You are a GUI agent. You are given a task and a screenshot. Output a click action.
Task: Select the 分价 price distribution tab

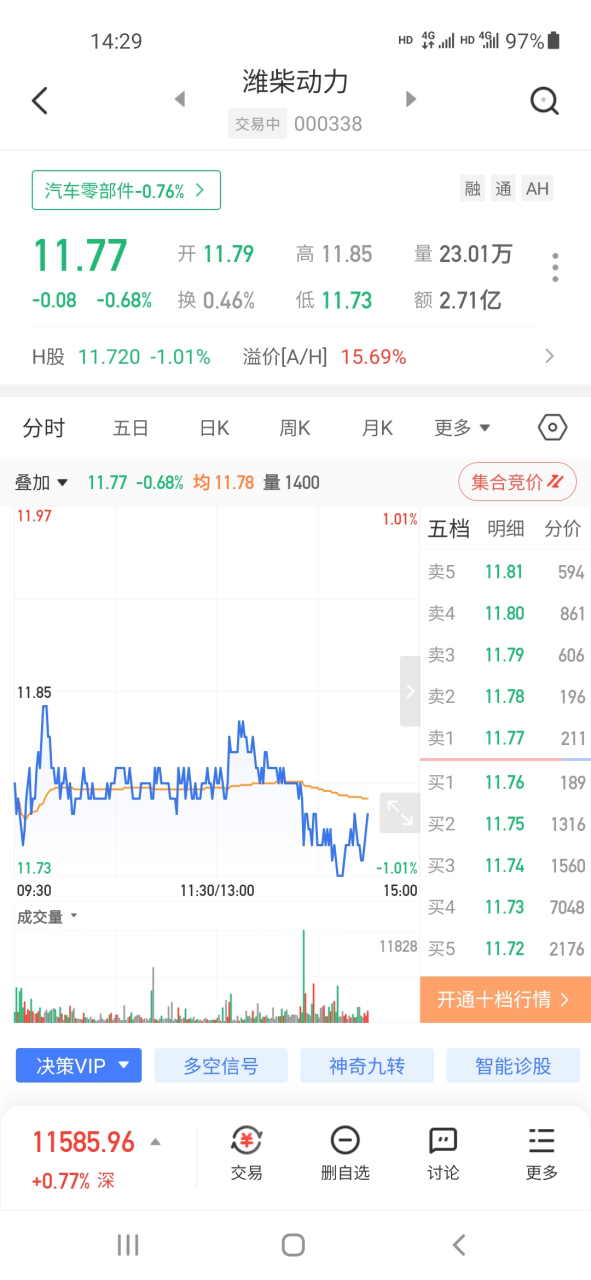point(562,529)
